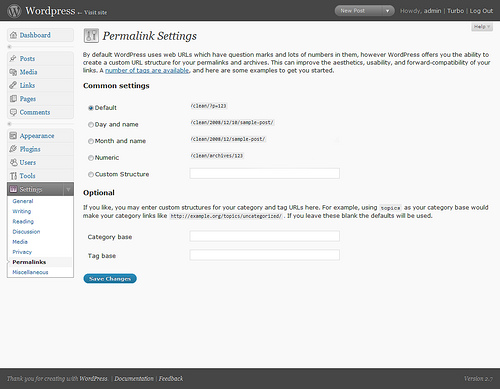
Task: Open the General settings submenu item
Action: click(x=23, y=201)
